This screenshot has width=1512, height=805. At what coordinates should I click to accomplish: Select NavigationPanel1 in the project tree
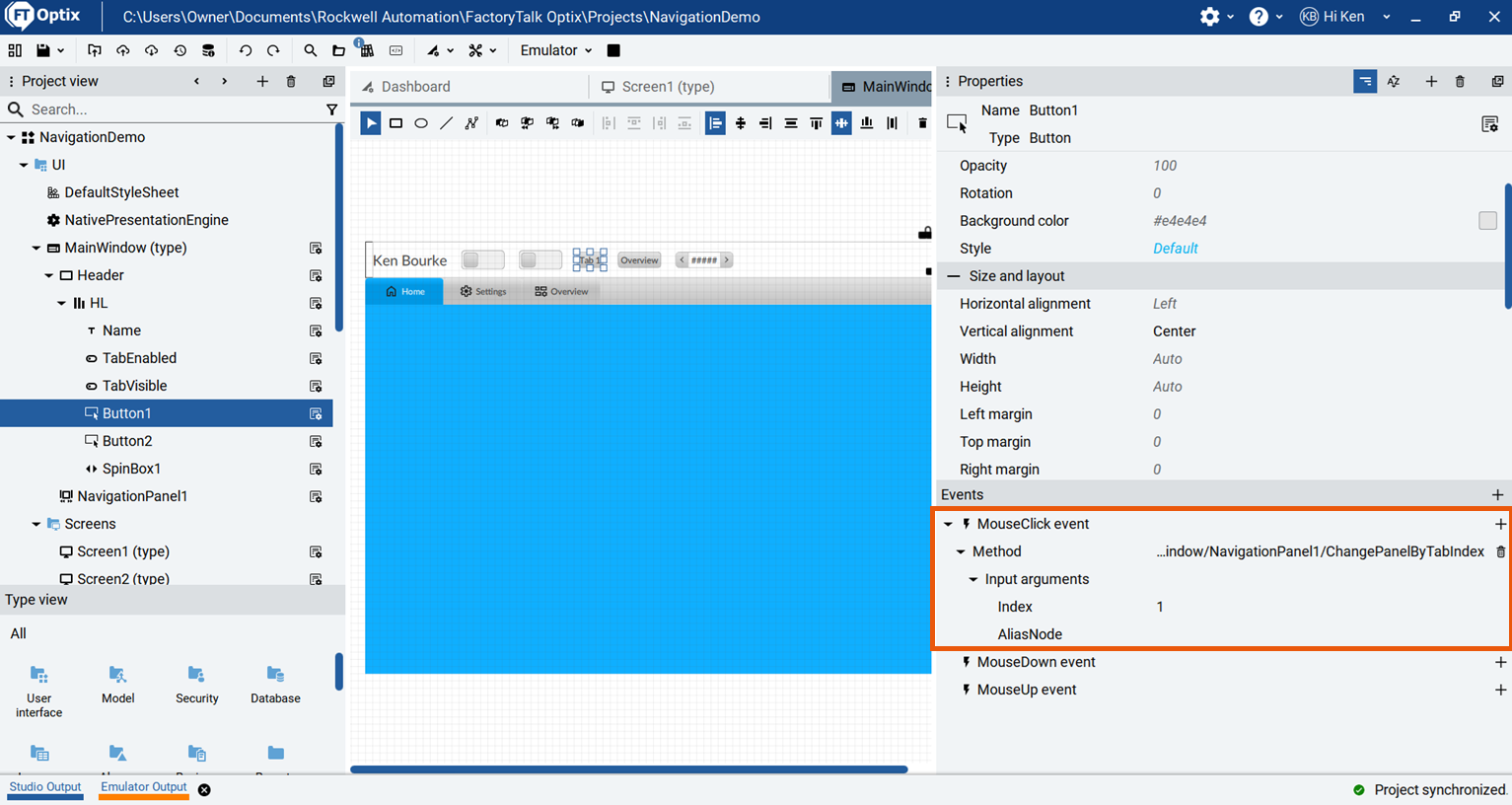coord(132,496)
